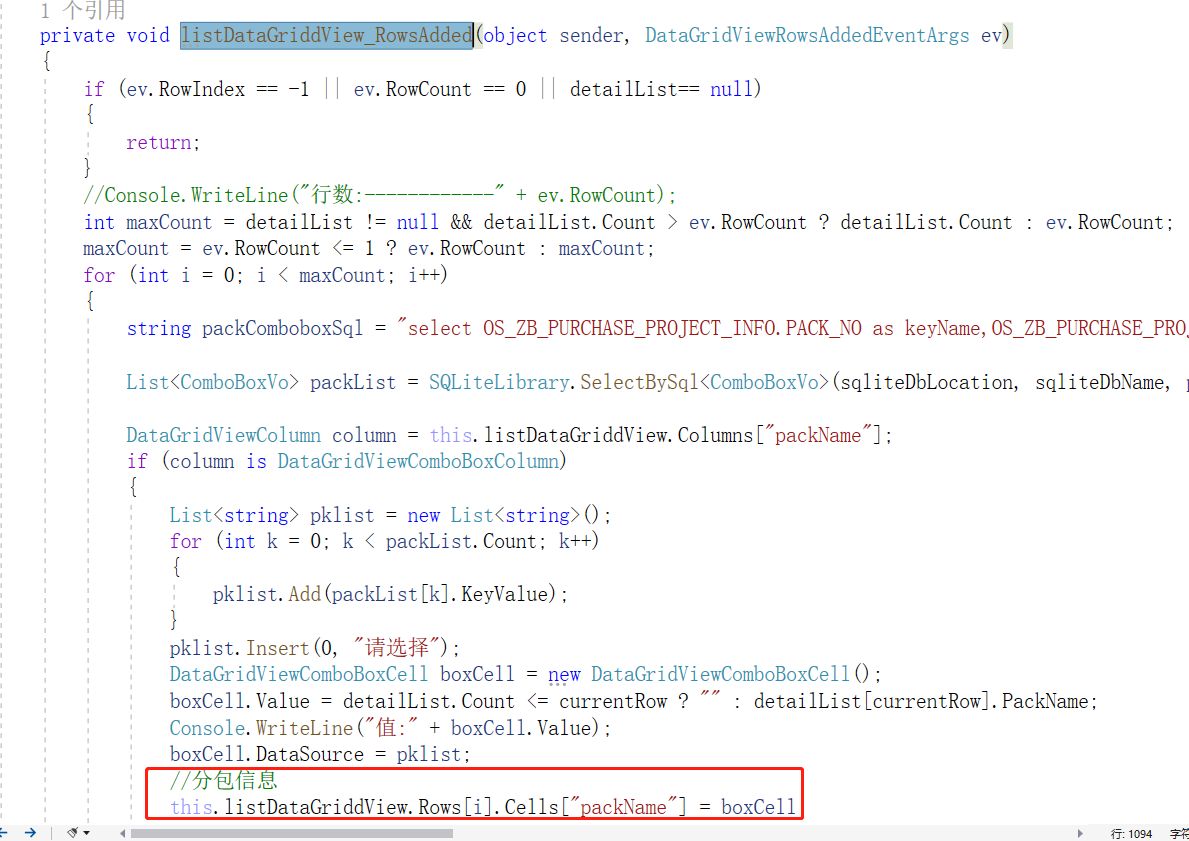Open the dropdown arrow beside the cleanup icon
This screenshot has height=841, width=1189.
point(86,833)
